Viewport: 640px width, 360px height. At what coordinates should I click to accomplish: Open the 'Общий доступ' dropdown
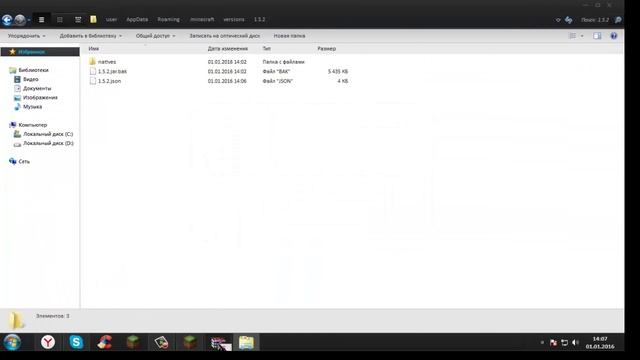pyautogui.click(x=156, y=36)
